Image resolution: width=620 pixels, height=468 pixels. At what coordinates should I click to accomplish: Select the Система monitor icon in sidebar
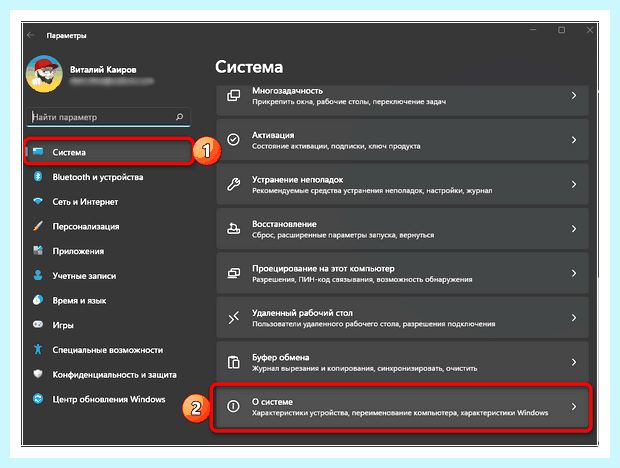pyautogui.click(x=38, y=152)
